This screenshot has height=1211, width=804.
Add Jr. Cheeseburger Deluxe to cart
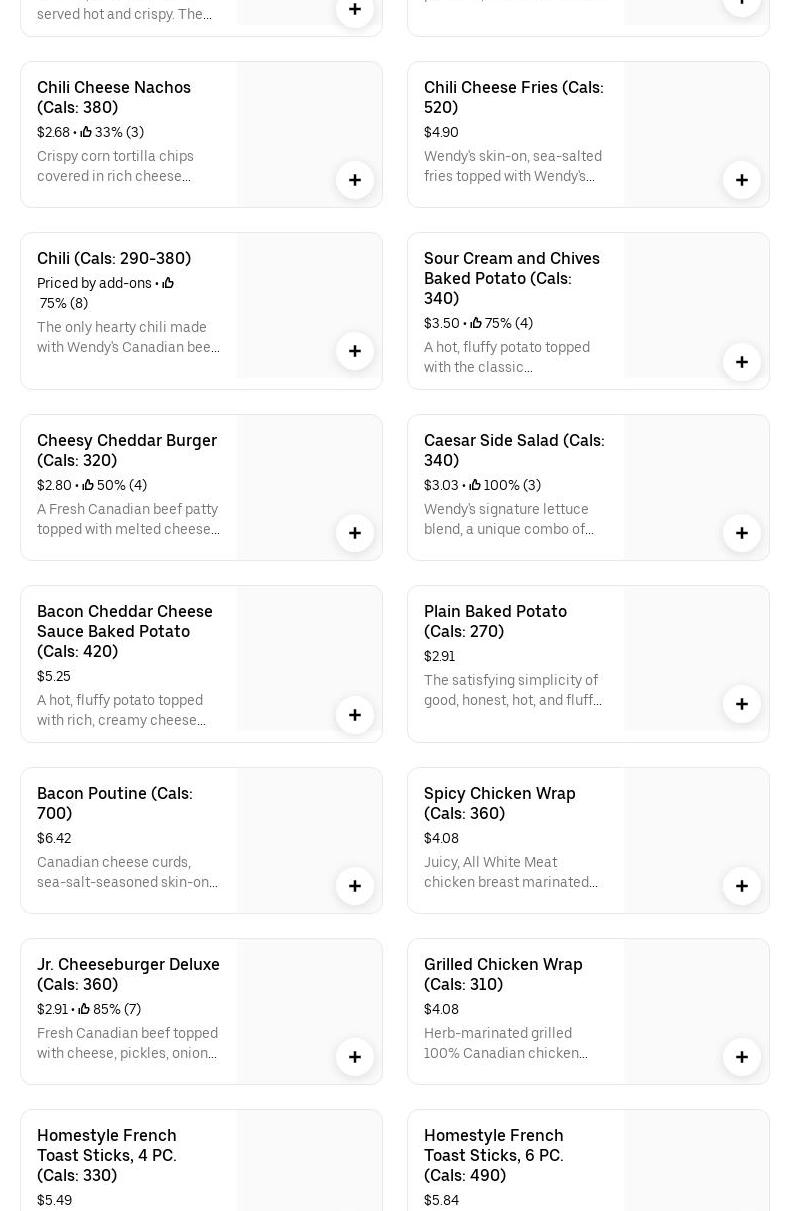355,1057
